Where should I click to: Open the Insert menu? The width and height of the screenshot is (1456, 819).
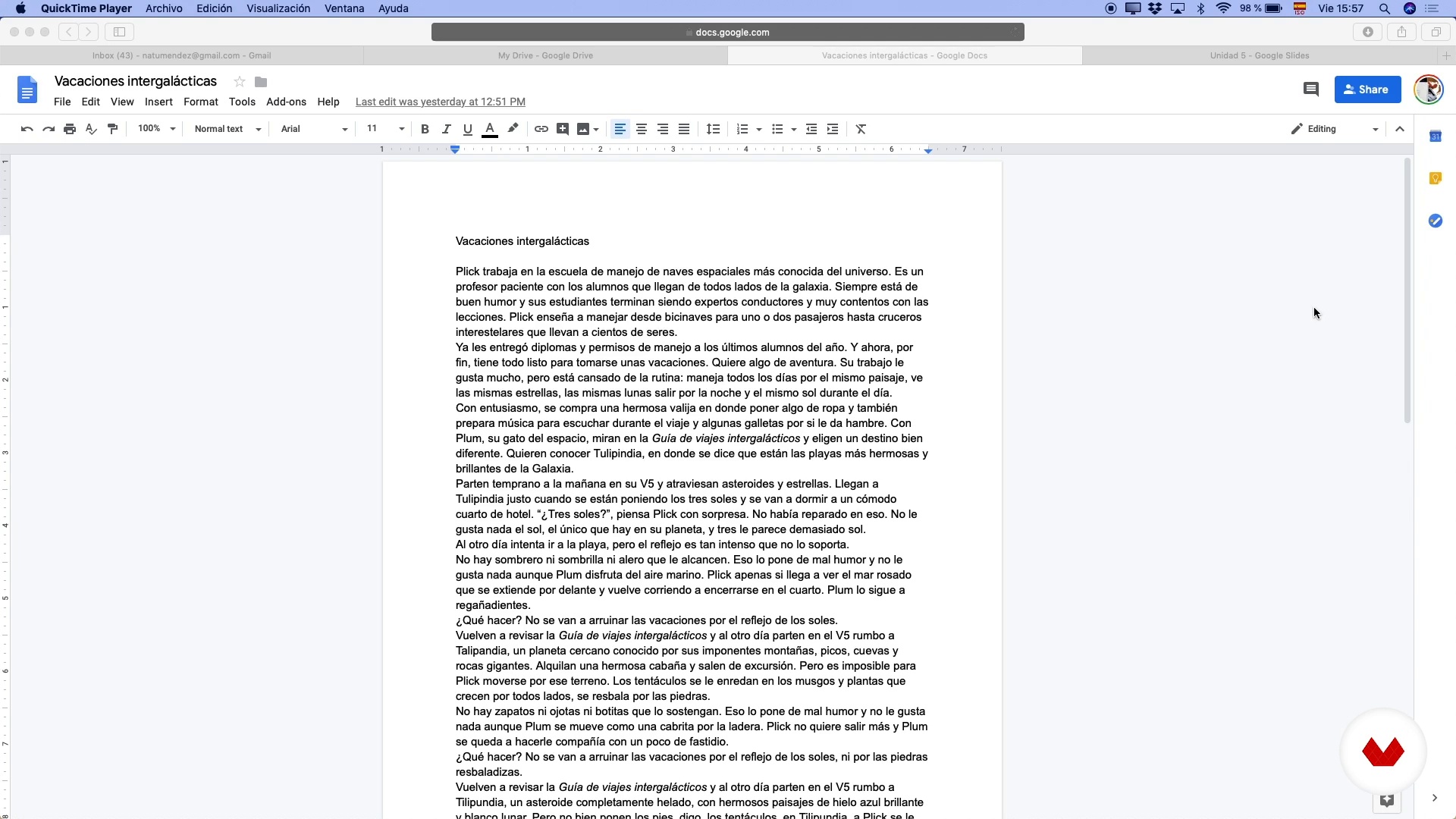(158, 102)
